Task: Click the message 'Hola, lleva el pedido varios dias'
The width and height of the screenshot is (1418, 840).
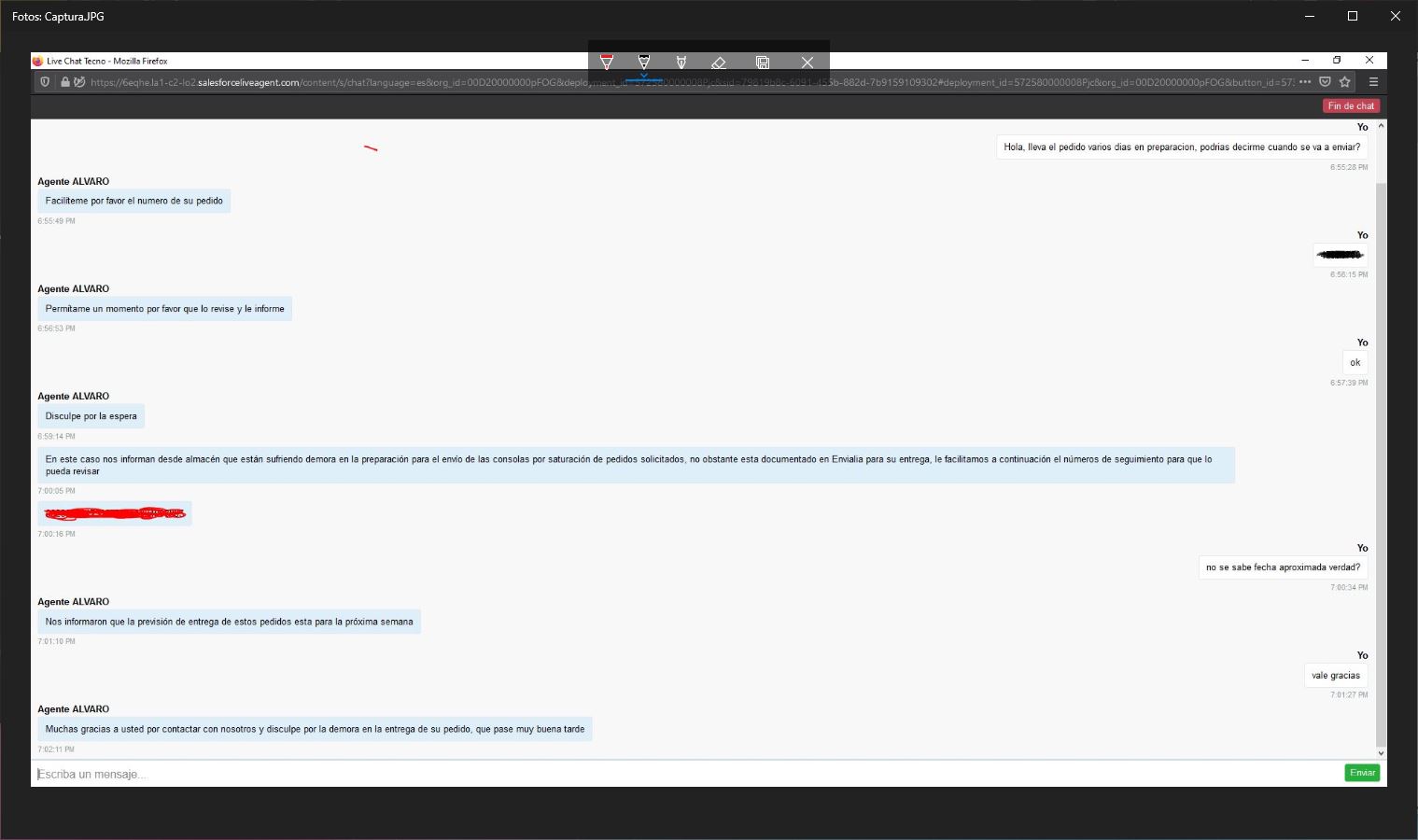Action: (x=1182, y=147)
